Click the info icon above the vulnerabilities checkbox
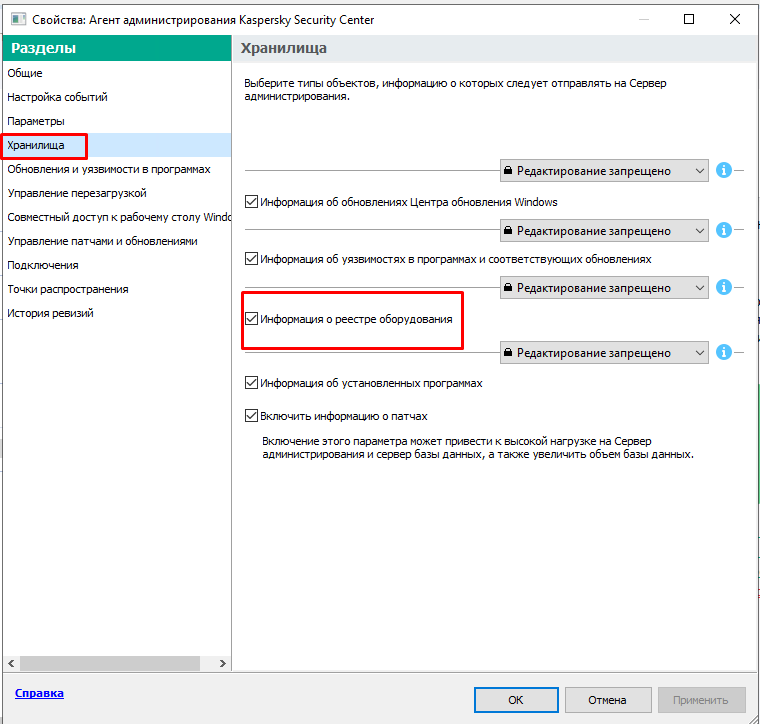Image resolution: width=760 pixels, height=724 pixels. tap(724, 230)
